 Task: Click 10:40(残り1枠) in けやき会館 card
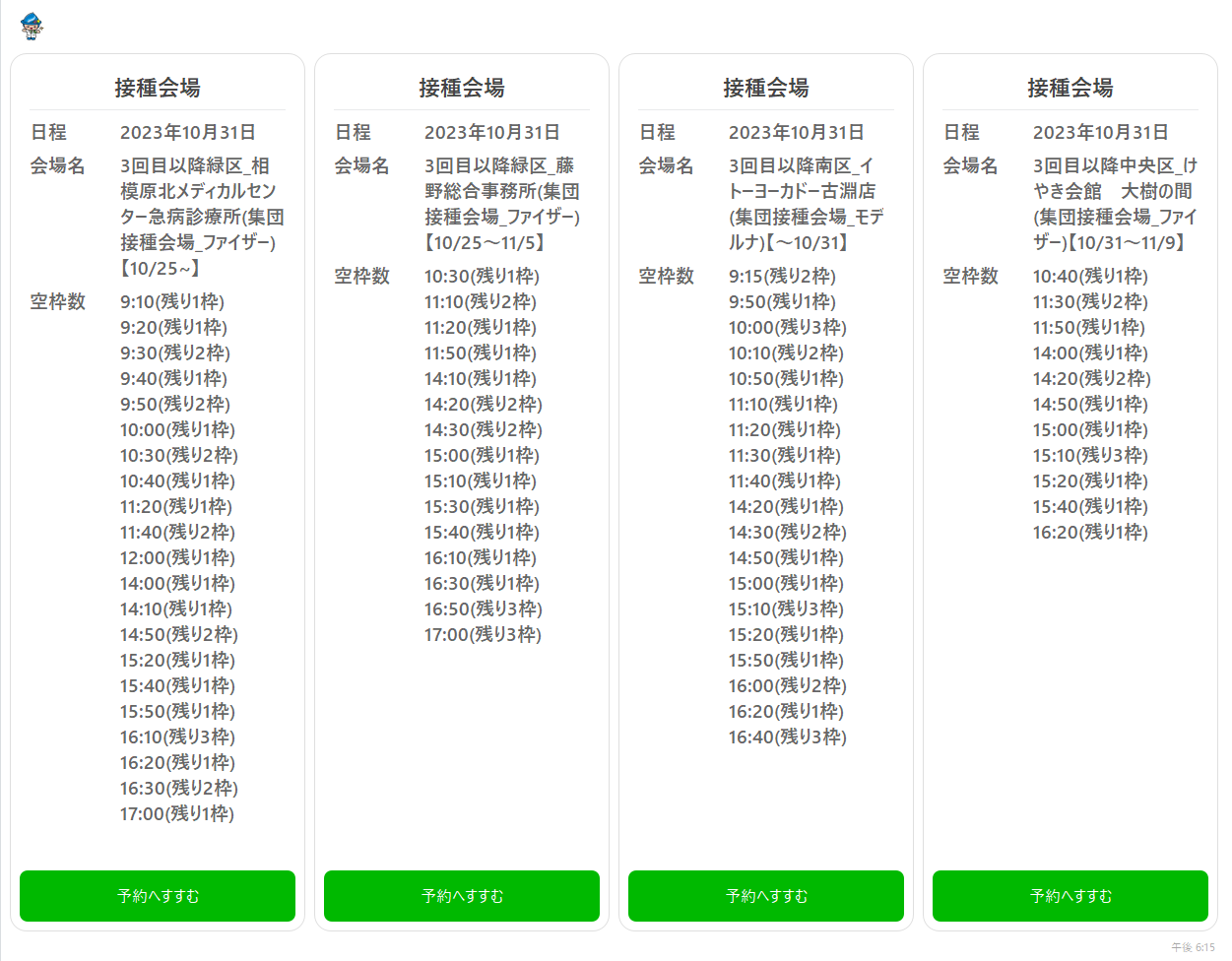pyautogui.click(x=1090, y=277)
